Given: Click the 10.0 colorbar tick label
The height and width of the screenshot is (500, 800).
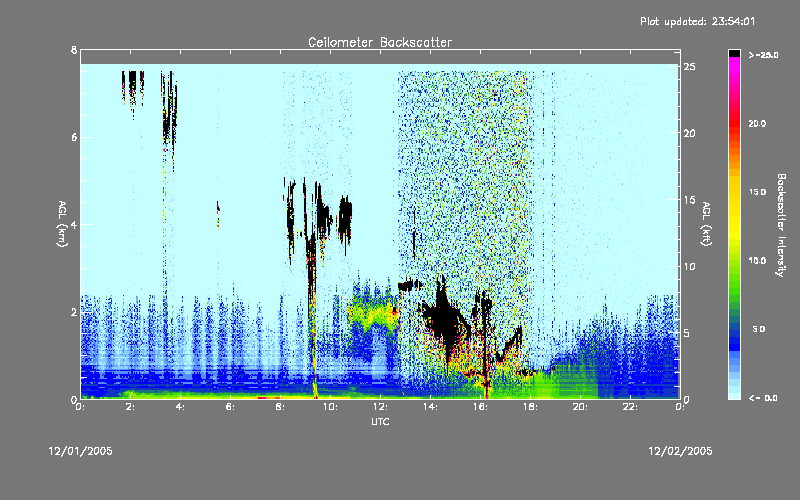Looking at the screenshot, I should pos(757,261).
